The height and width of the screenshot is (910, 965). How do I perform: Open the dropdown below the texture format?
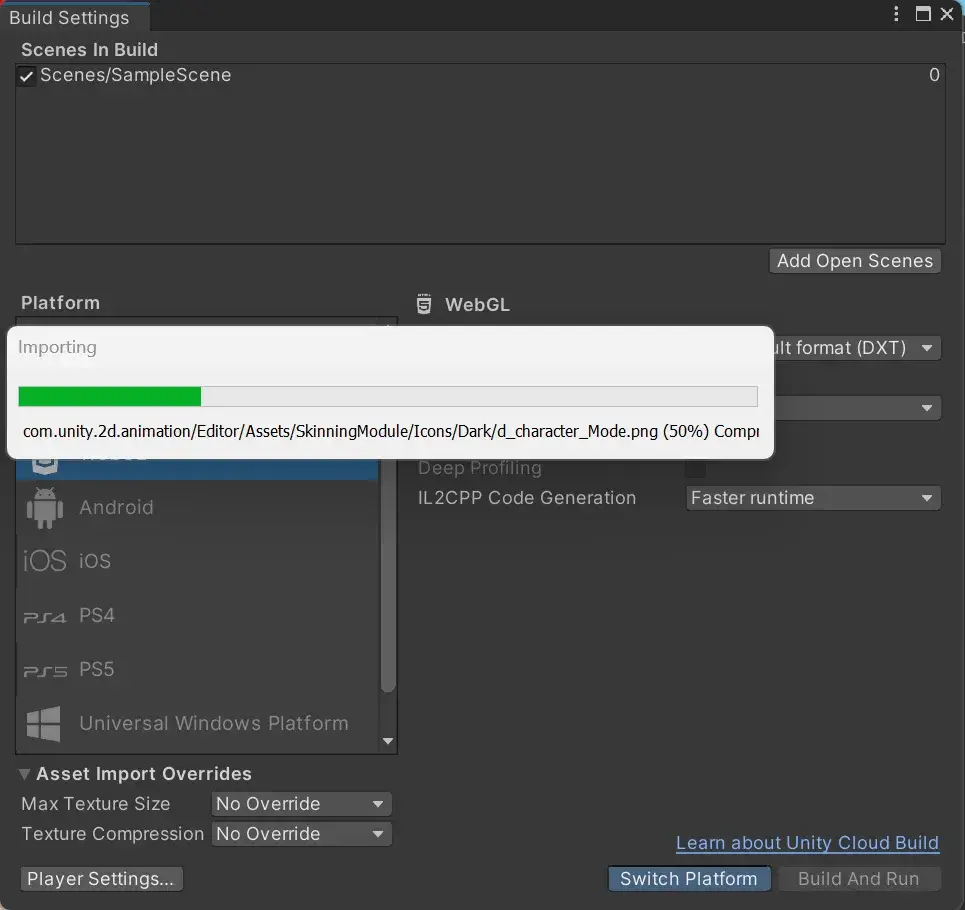856,408
